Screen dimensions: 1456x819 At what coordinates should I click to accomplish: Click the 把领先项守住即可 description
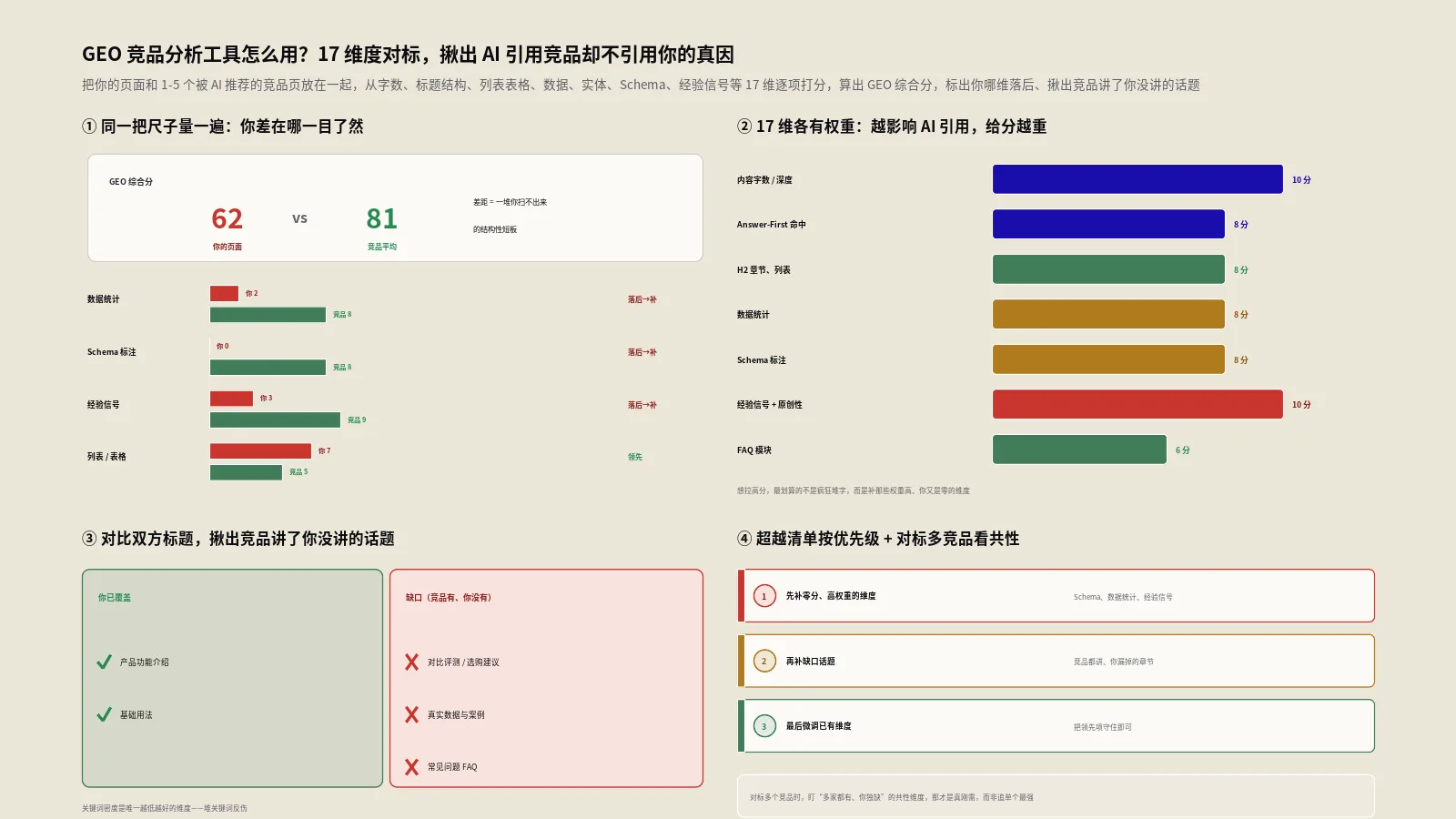click(1102, 727)
